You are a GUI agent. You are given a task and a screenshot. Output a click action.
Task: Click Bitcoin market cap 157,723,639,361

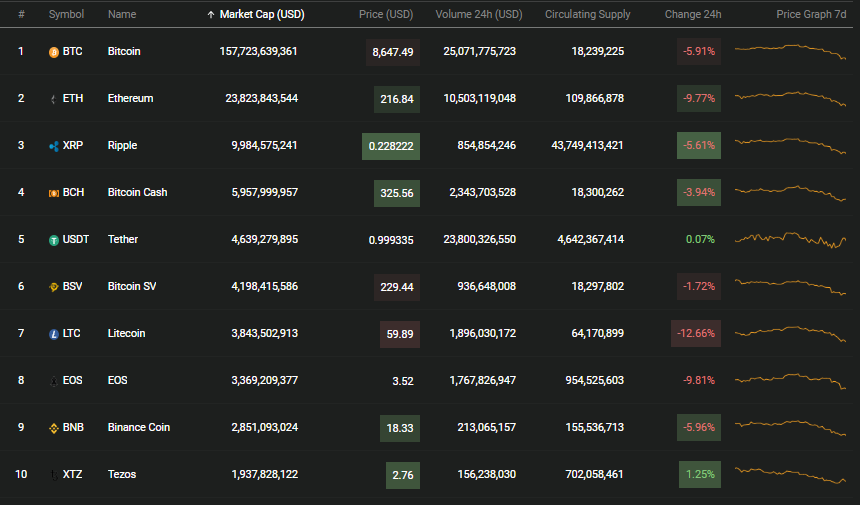pyautogui.click(x=258, y=52)
